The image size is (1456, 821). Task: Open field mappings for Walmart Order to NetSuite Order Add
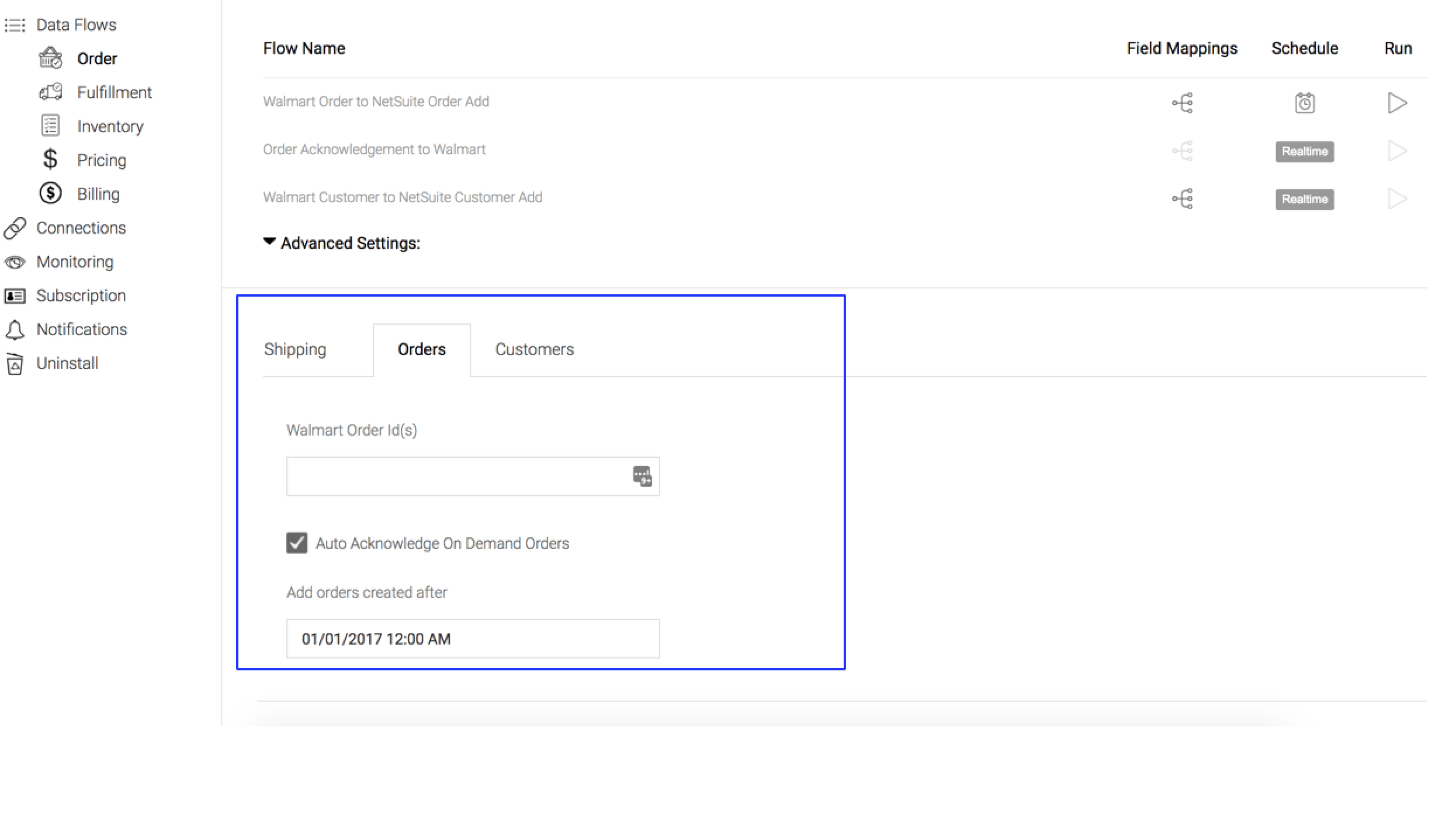click(x=1182, y=103)
